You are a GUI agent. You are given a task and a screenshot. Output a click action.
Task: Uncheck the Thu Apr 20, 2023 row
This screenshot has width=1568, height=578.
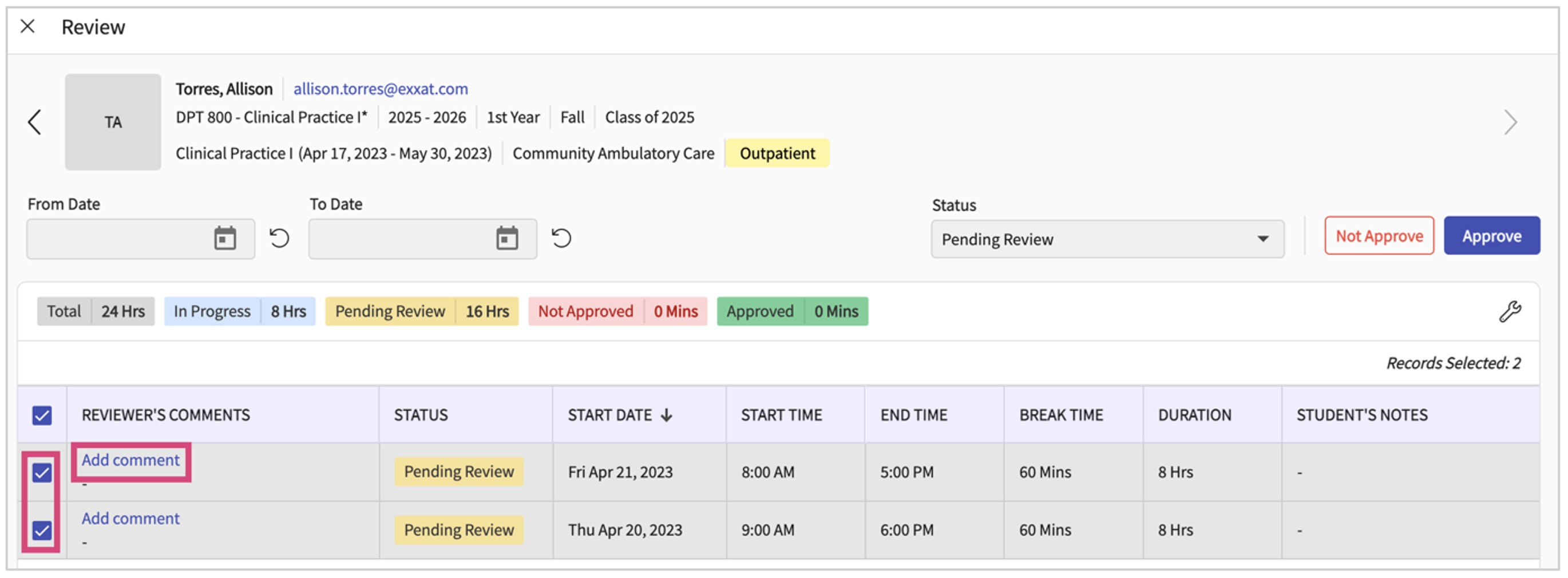(x=42, y=531)
